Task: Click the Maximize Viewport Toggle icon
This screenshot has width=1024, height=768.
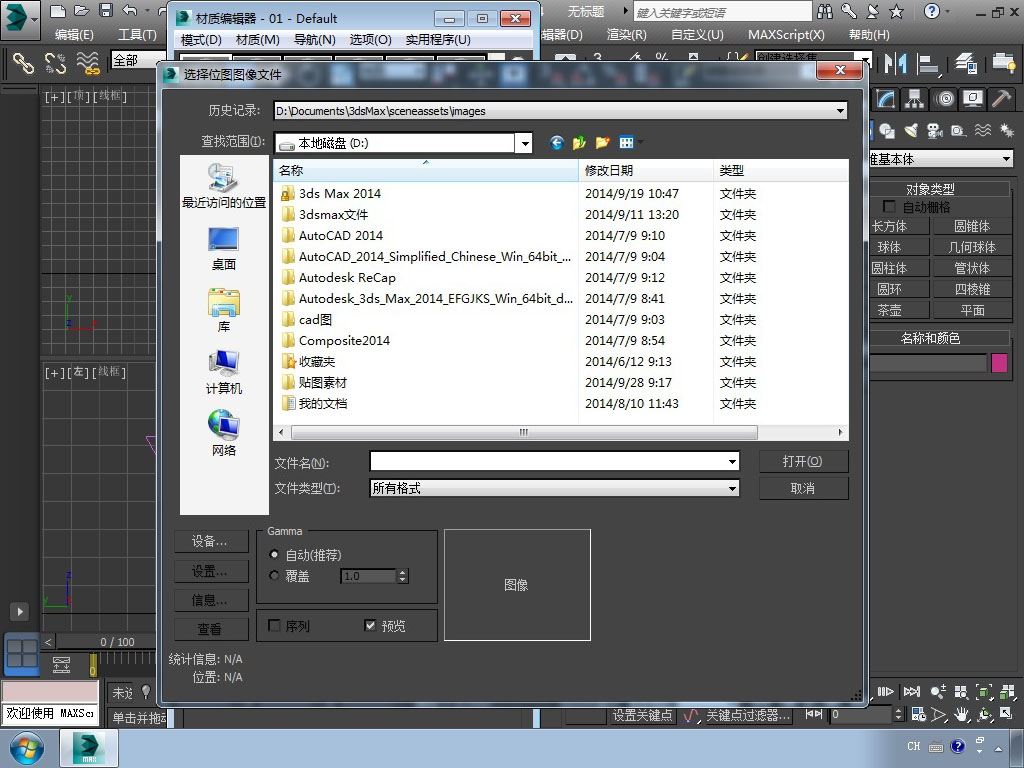Action: (1006, 714)
